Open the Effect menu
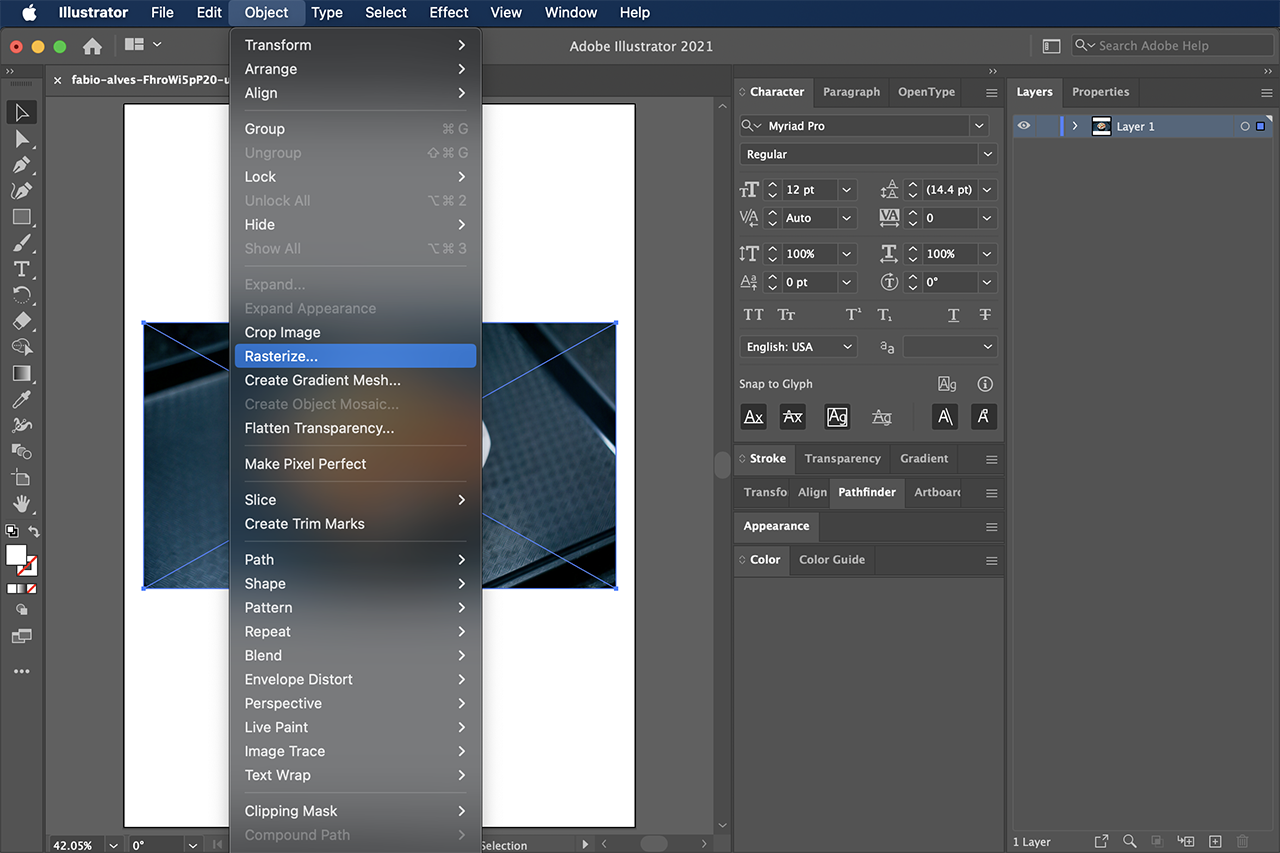This screenshot has width=1280, height=853. 448,13
